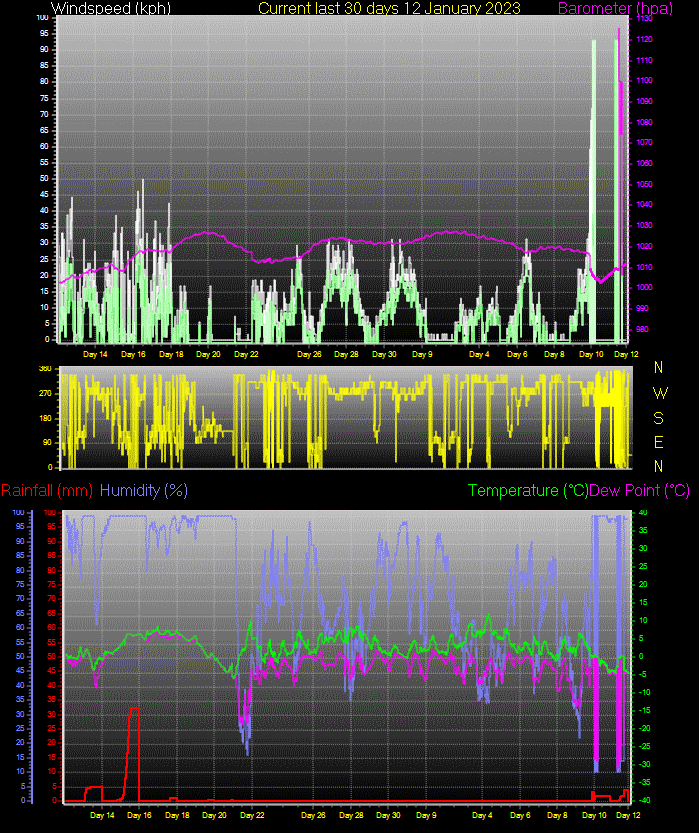Select the magenta Dew Point (°C) legend label
This screenshot has height=833, width=699.
coord(640,490)
